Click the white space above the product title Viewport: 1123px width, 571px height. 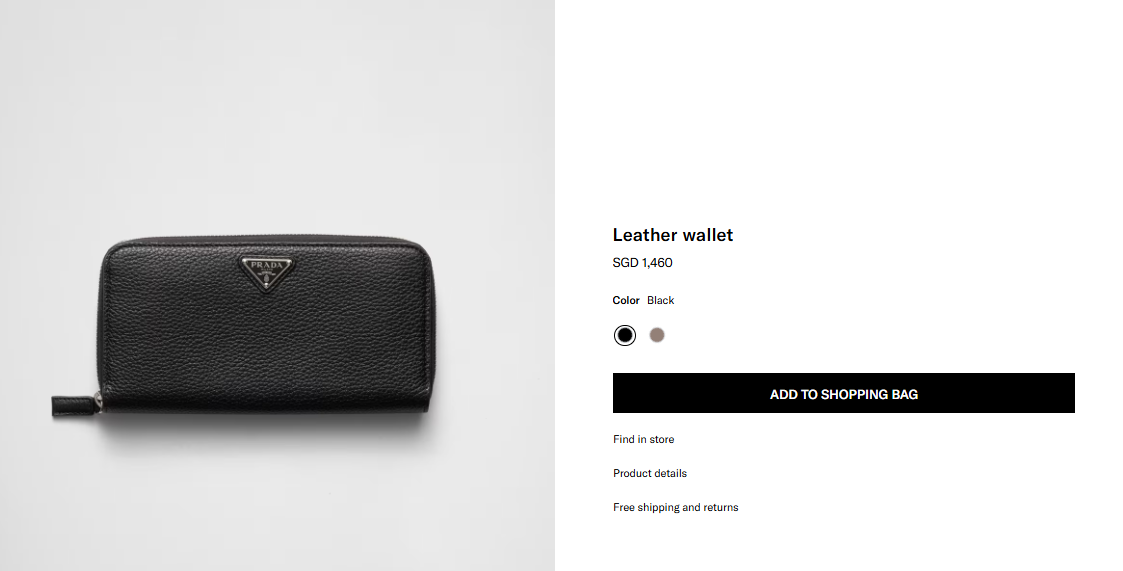click(x=838, y=107)
